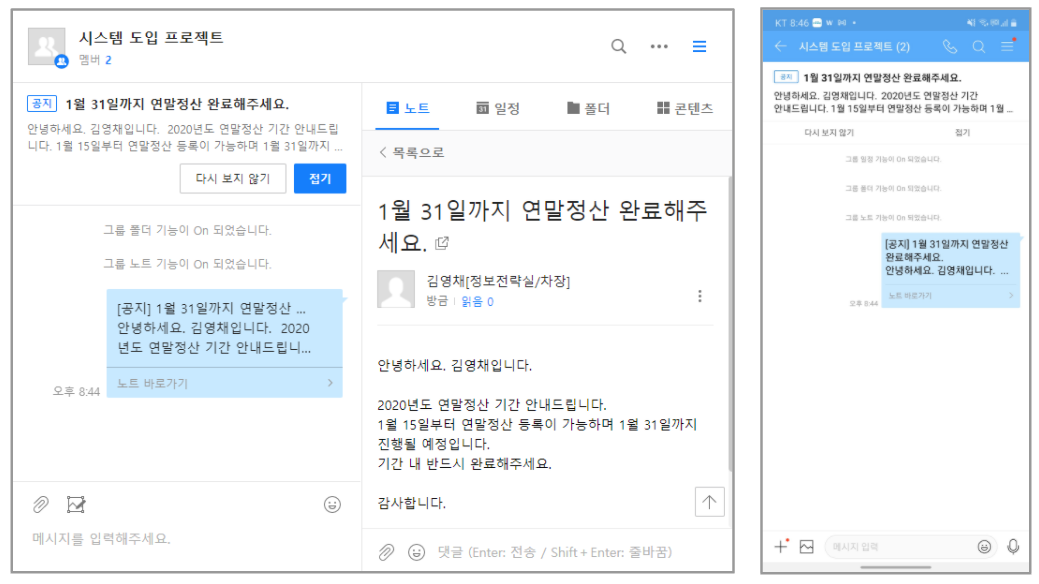
Task: Open member count '멤버 2'
Action: [95, 60]
